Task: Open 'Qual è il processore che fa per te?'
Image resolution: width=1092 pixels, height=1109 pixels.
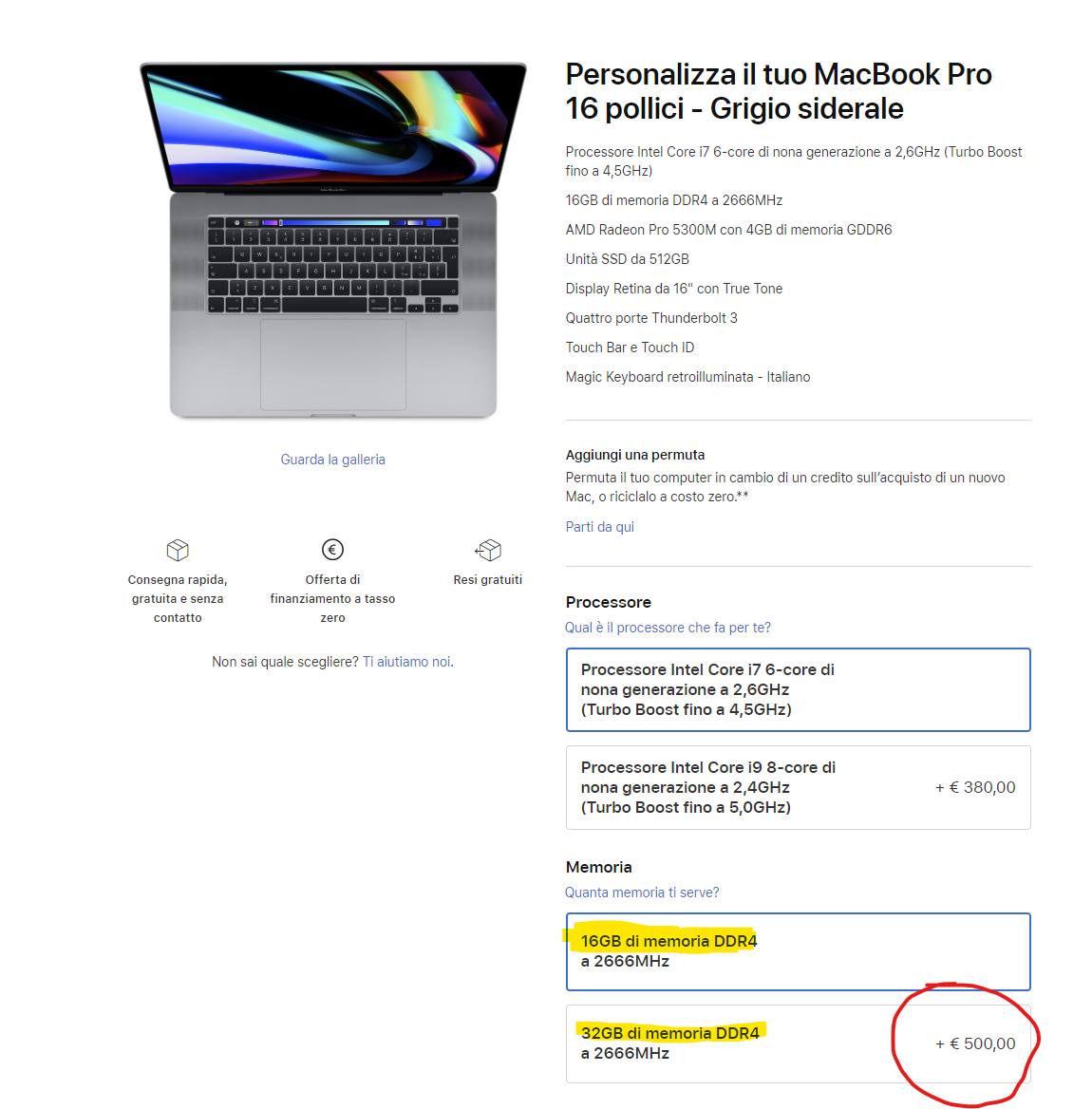Action: pos(668,628)
